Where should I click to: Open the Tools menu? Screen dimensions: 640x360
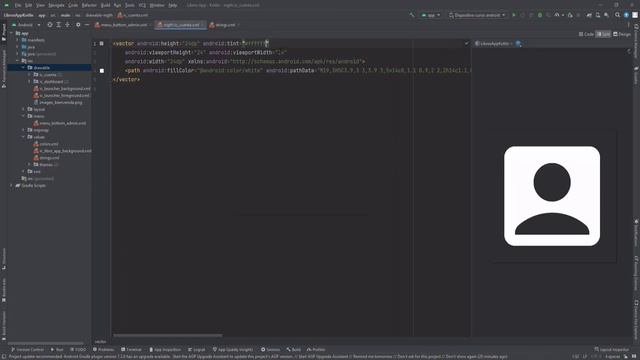coord(130,5)
